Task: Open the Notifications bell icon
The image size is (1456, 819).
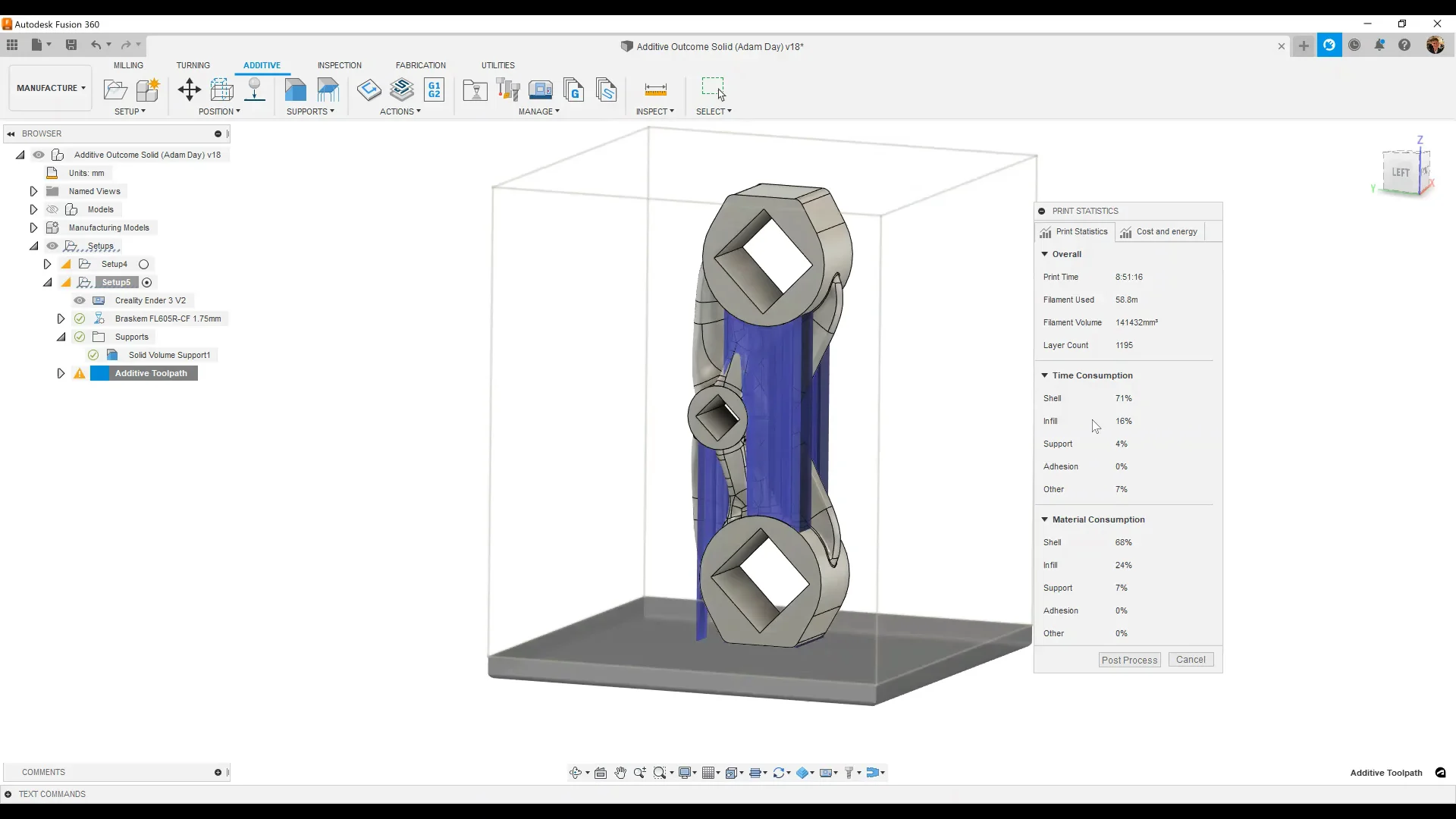Action: [1379, 45]
